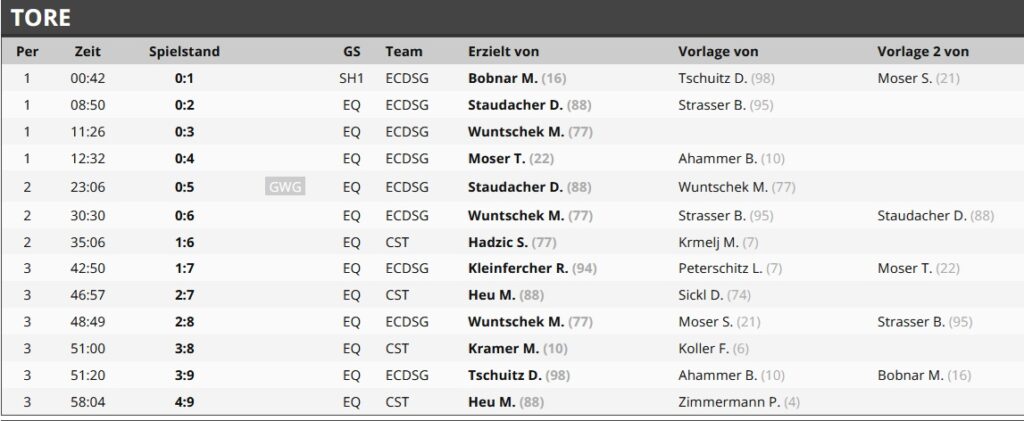
Task: Select Ahammer B. assist at 12:32
Action: click(x=717, y=159)
